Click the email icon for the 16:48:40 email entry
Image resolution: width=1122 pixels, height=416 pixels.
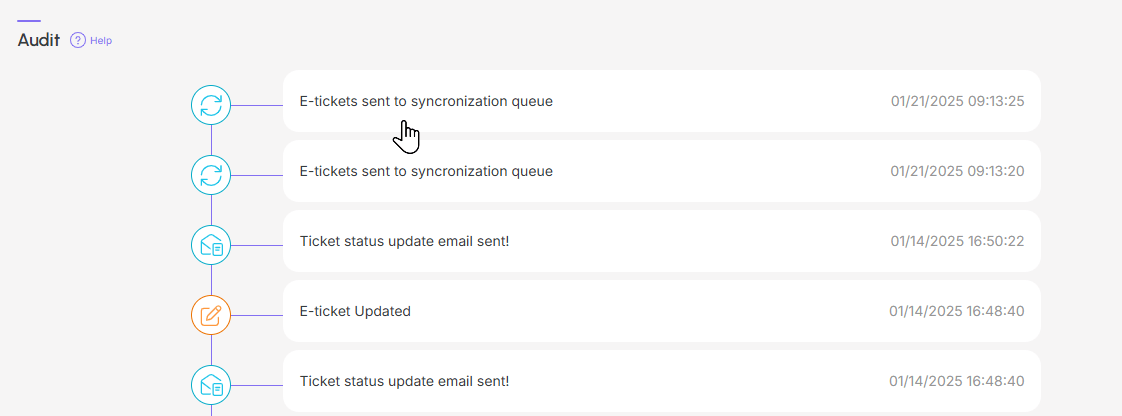211,385
